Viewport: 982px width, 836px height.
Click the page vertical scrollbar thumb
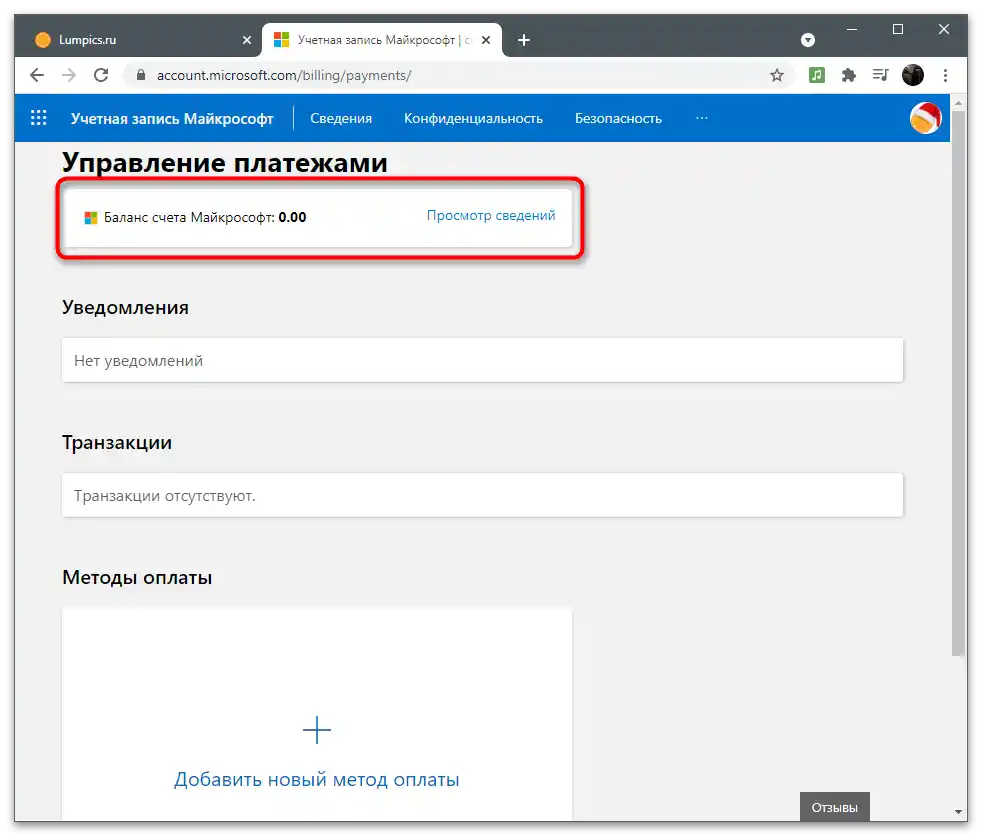point(958,384)
